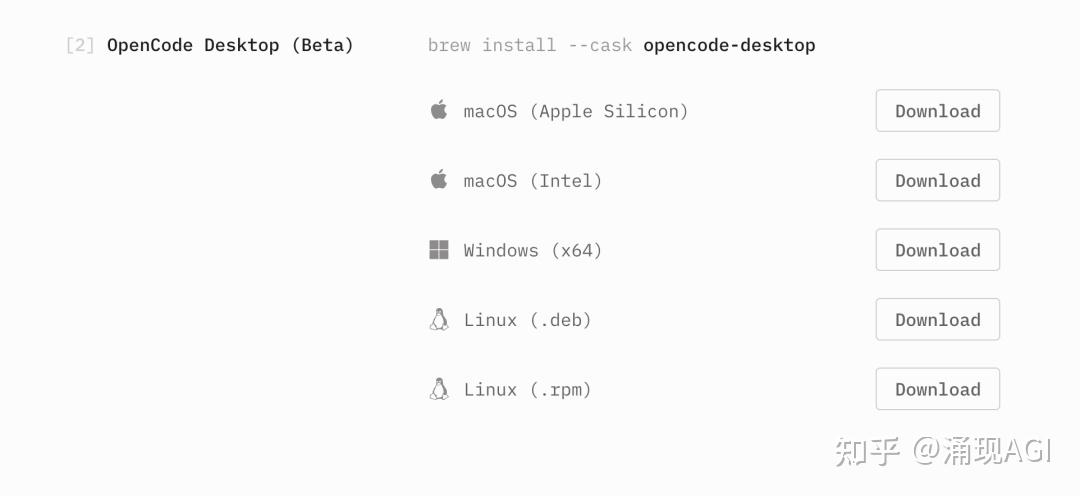Click the "macOS (Apple Silicon)" label text

click(x=576, y=112)
